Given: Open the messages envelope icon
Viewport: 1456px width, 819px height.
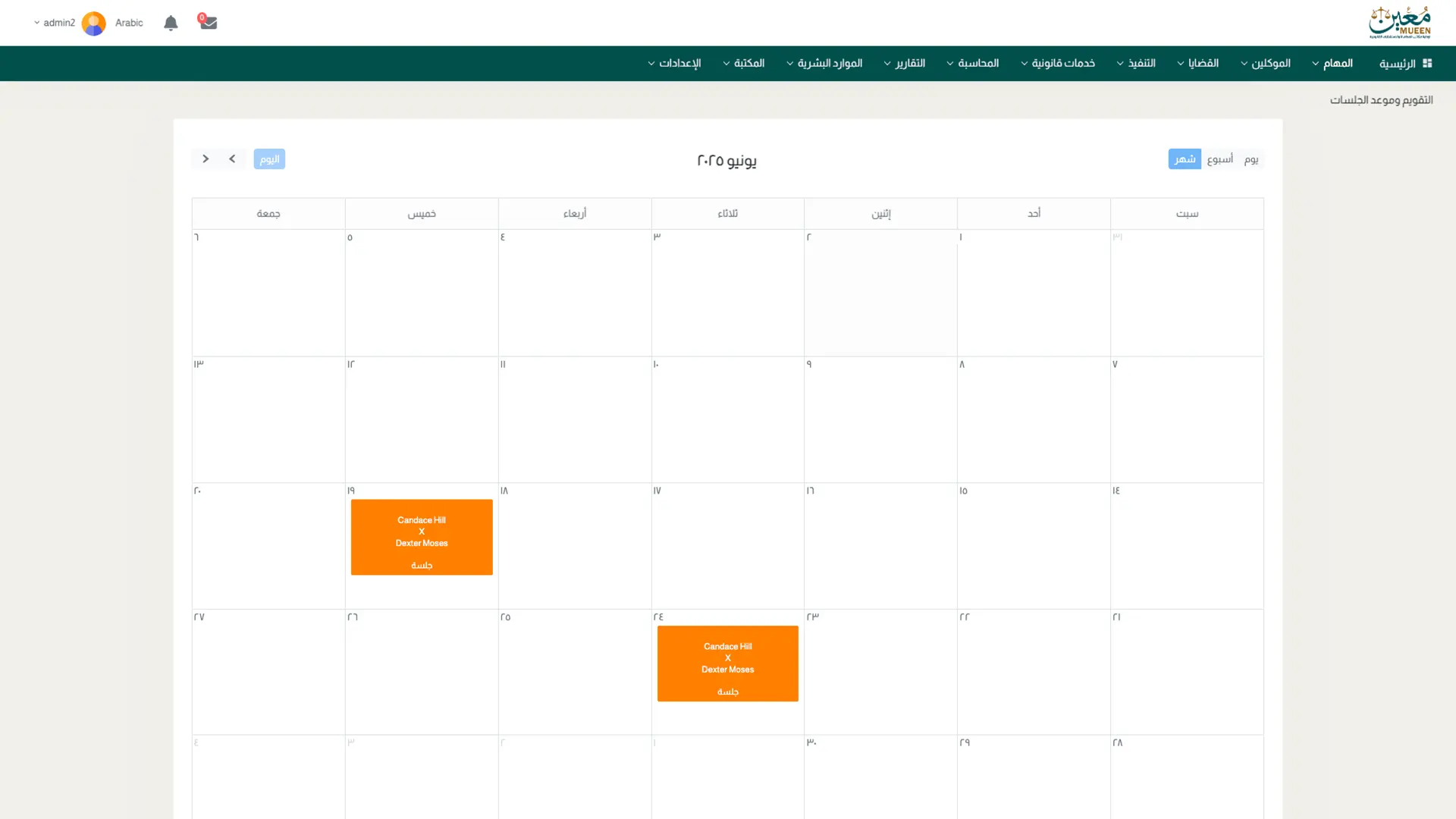Looking at the screenshot, I should 209,23.
